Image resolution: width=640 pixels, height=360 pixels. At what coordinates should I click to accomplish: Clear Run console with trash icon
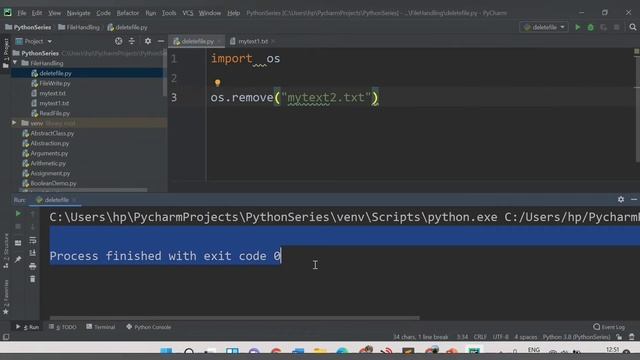pyautogui.click(x=33, y=279)
